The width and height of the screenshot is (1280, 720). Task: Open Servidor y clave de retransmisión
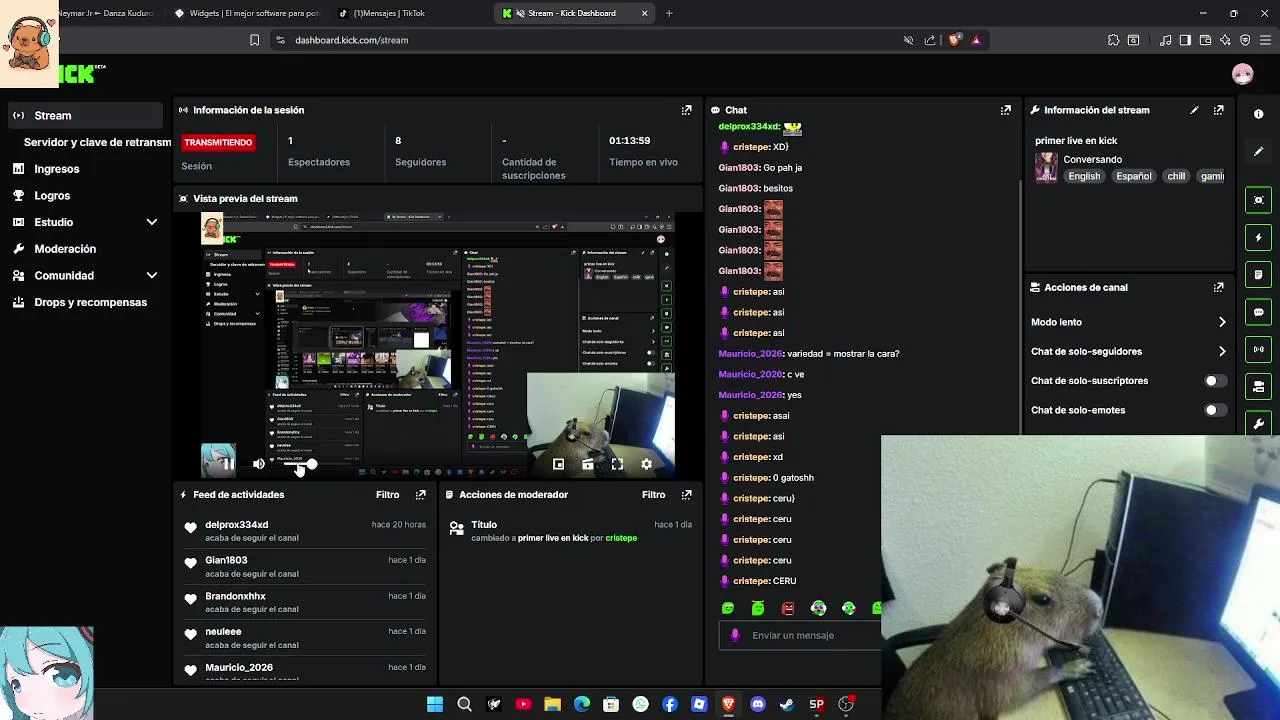tap(97, 142)
